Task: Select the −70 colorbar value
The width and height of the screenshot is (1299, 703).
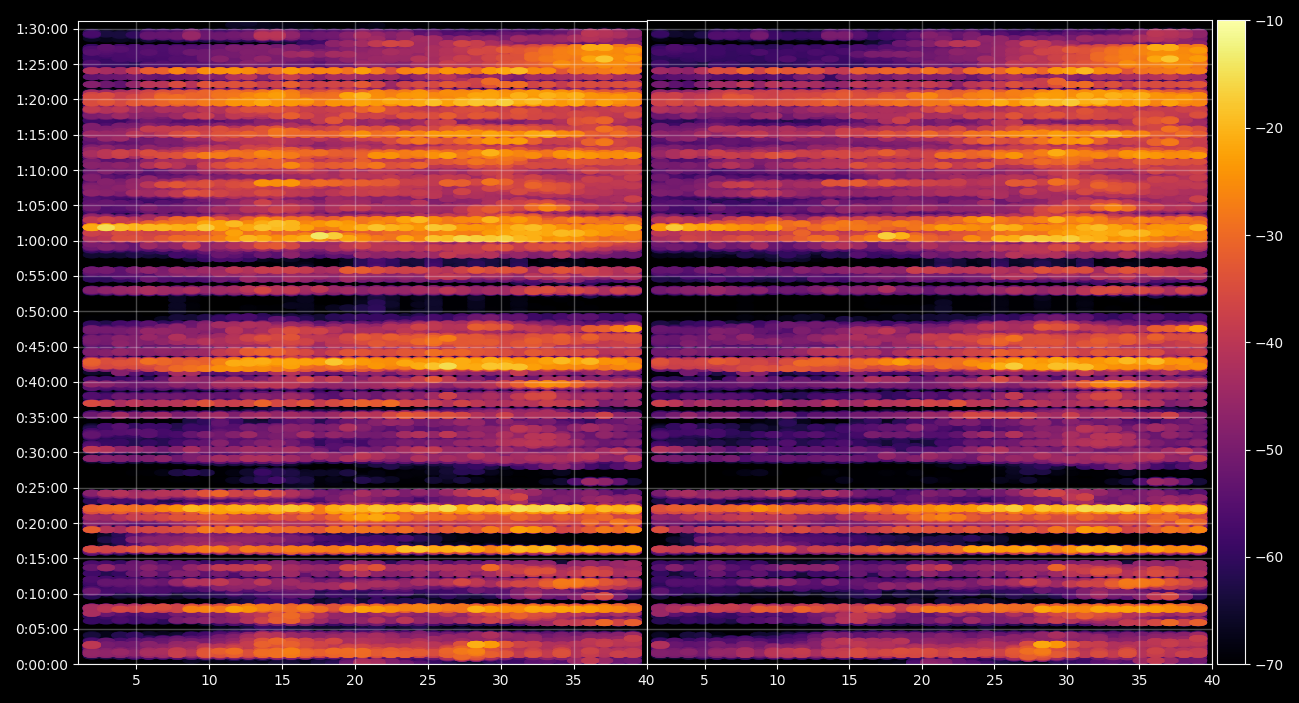Action: [1269, 665]
